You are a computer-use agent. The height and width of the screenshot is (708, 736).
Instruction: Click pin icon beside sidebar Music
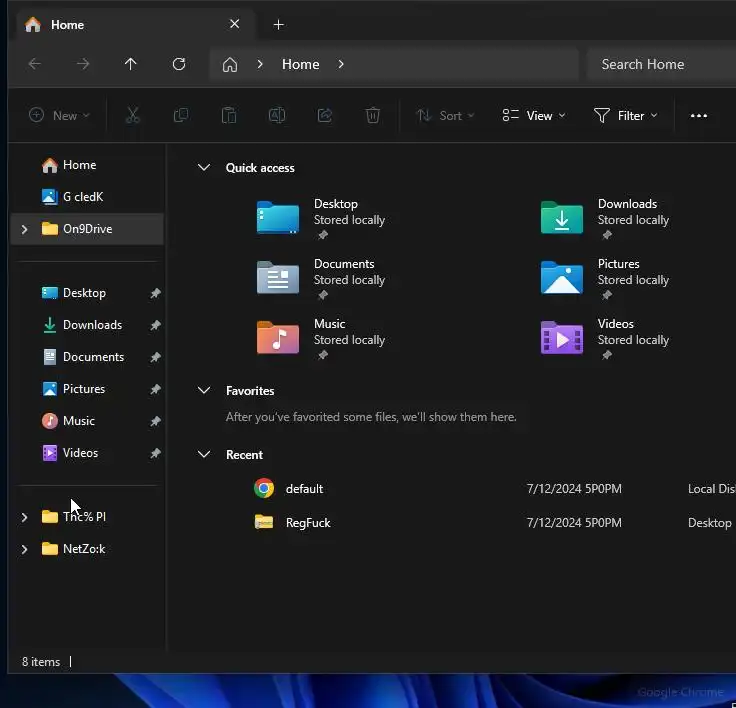[155, 421]
